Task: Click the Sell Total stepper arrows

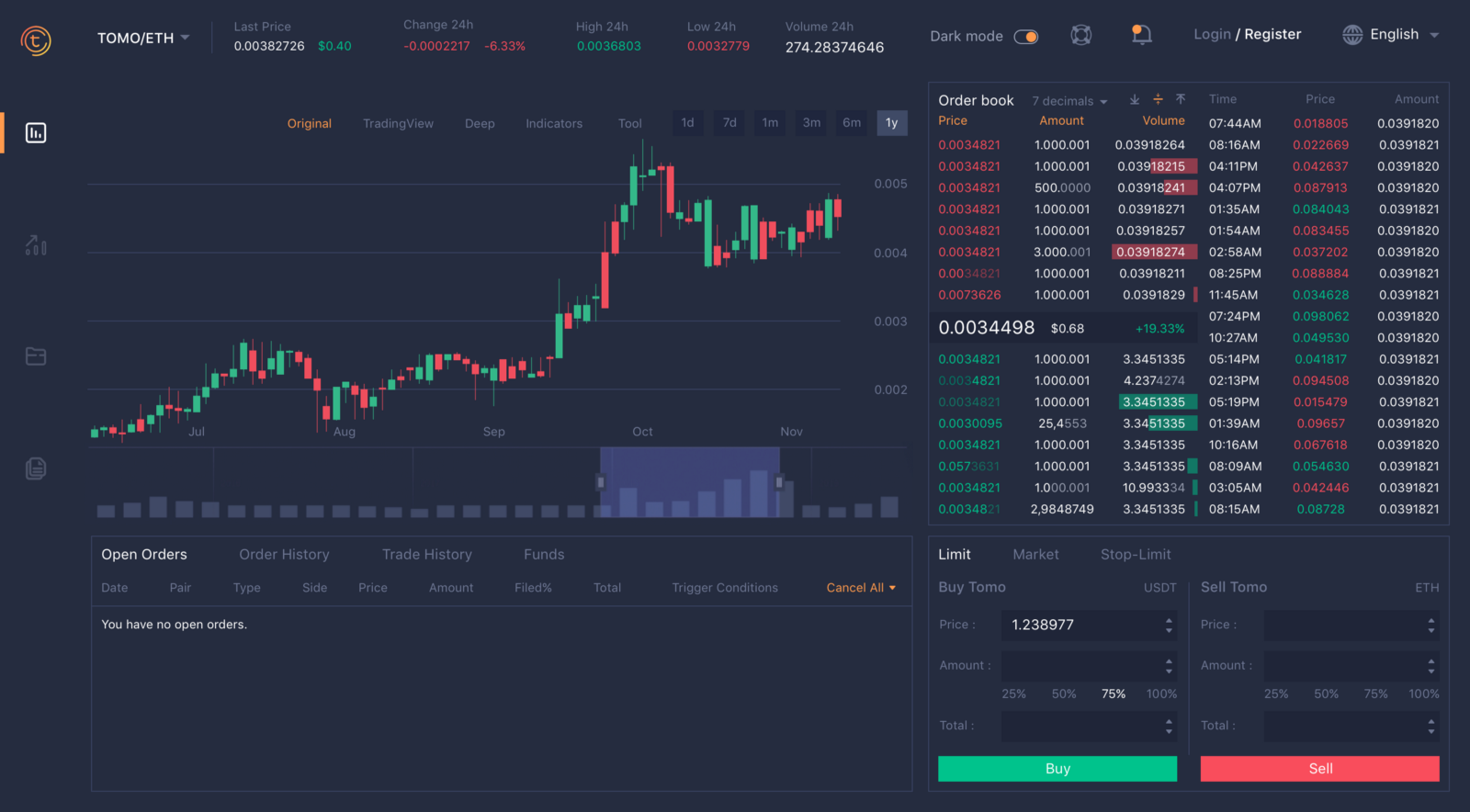Action: (x=1431, y=727)
